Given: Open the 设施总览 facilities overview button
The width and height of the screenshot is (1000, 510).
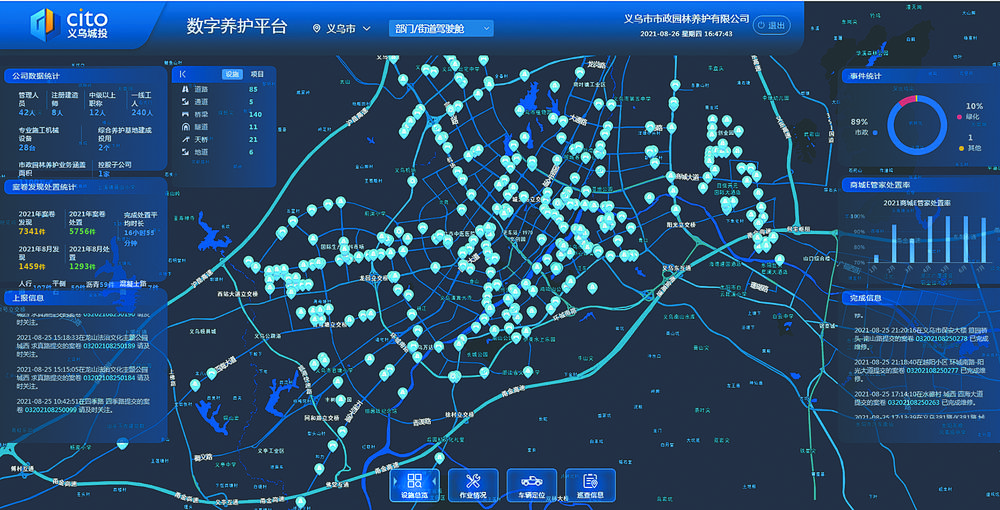Looking at the screenshot, I should [414, 484].
